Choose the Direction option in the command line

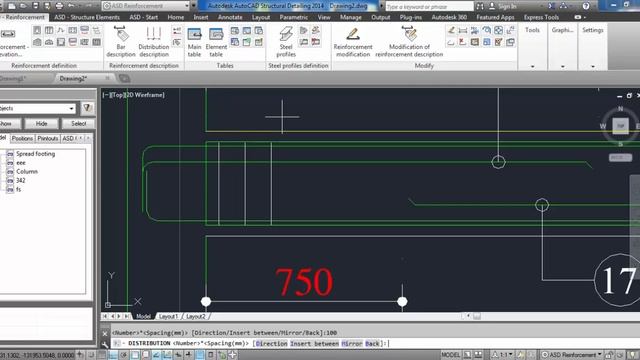(x=271, y=344)
